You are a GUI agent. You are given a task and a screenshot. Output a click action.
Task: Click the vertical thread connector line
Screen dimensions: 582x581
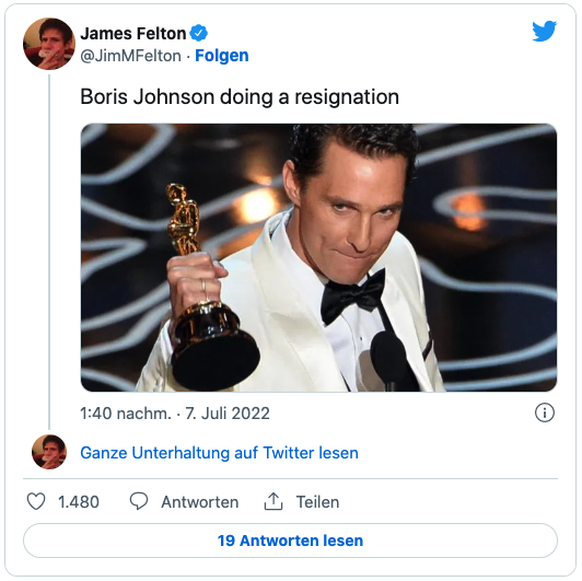(x=49, y=252)
